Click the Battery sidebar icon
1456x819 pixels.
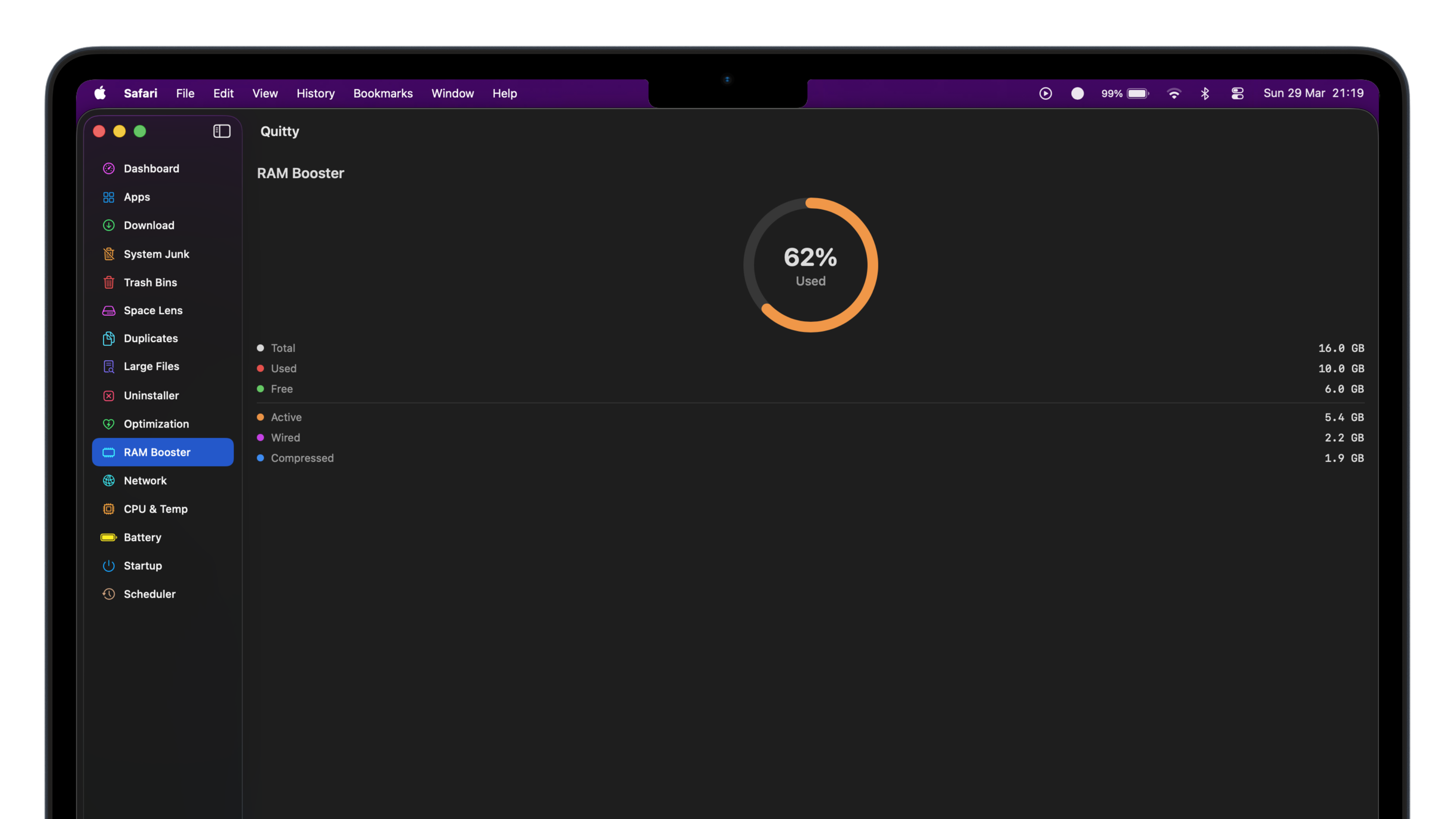(x=108, y=537)
